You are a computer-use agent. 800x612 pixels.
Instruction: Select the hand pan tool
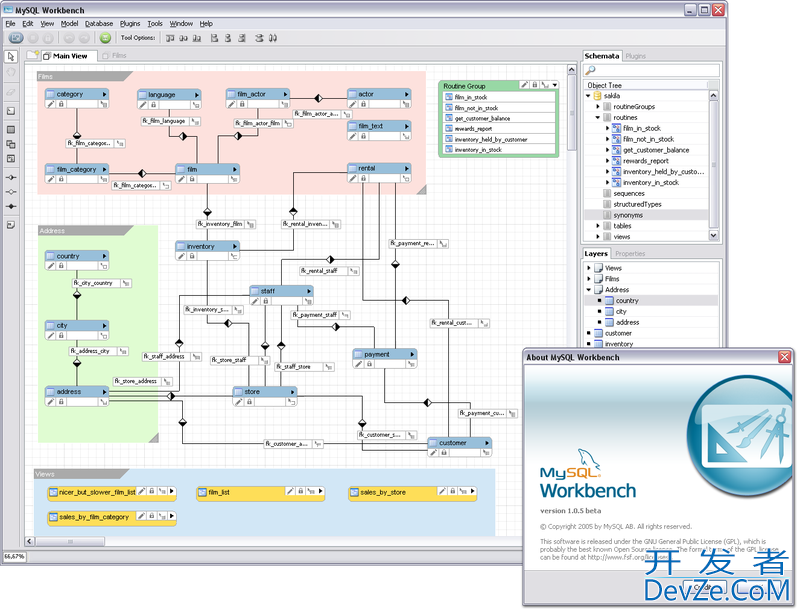tap(11, 72)
